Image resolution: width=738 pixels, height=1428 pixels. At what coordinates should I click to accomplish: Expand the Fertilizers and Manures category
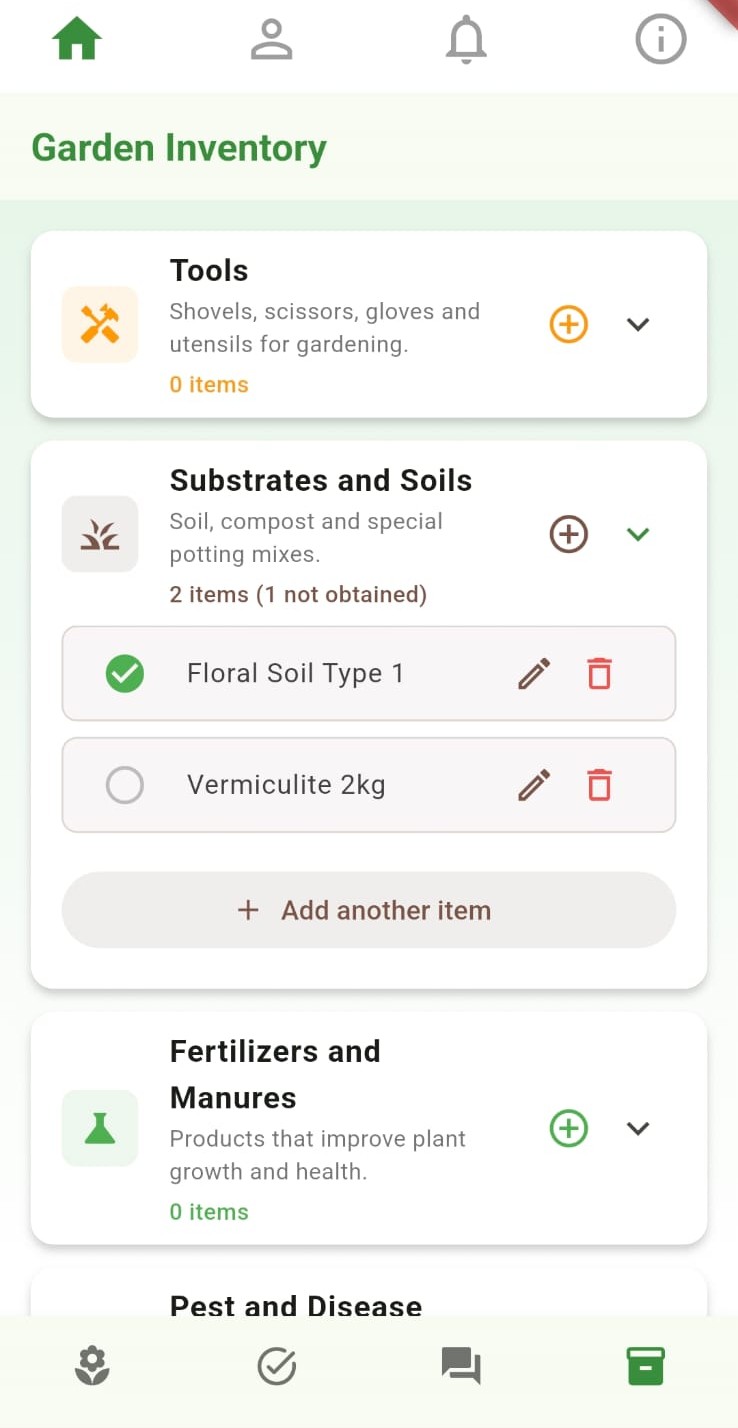coord(638,1128)
